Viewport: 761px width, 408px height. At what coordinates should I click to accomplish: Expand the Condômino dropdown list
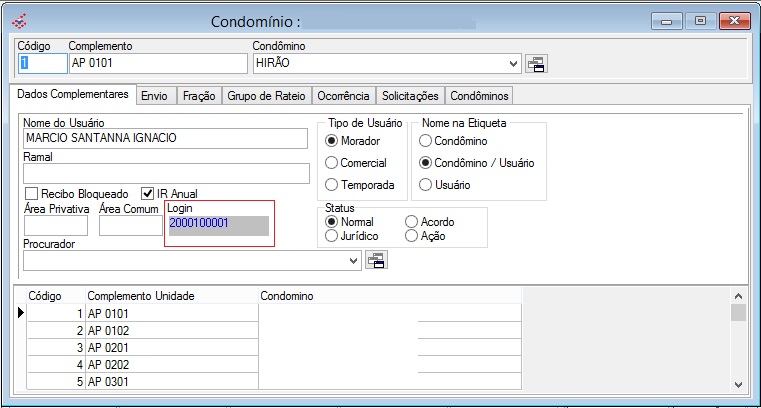click(x=514, y=64)
